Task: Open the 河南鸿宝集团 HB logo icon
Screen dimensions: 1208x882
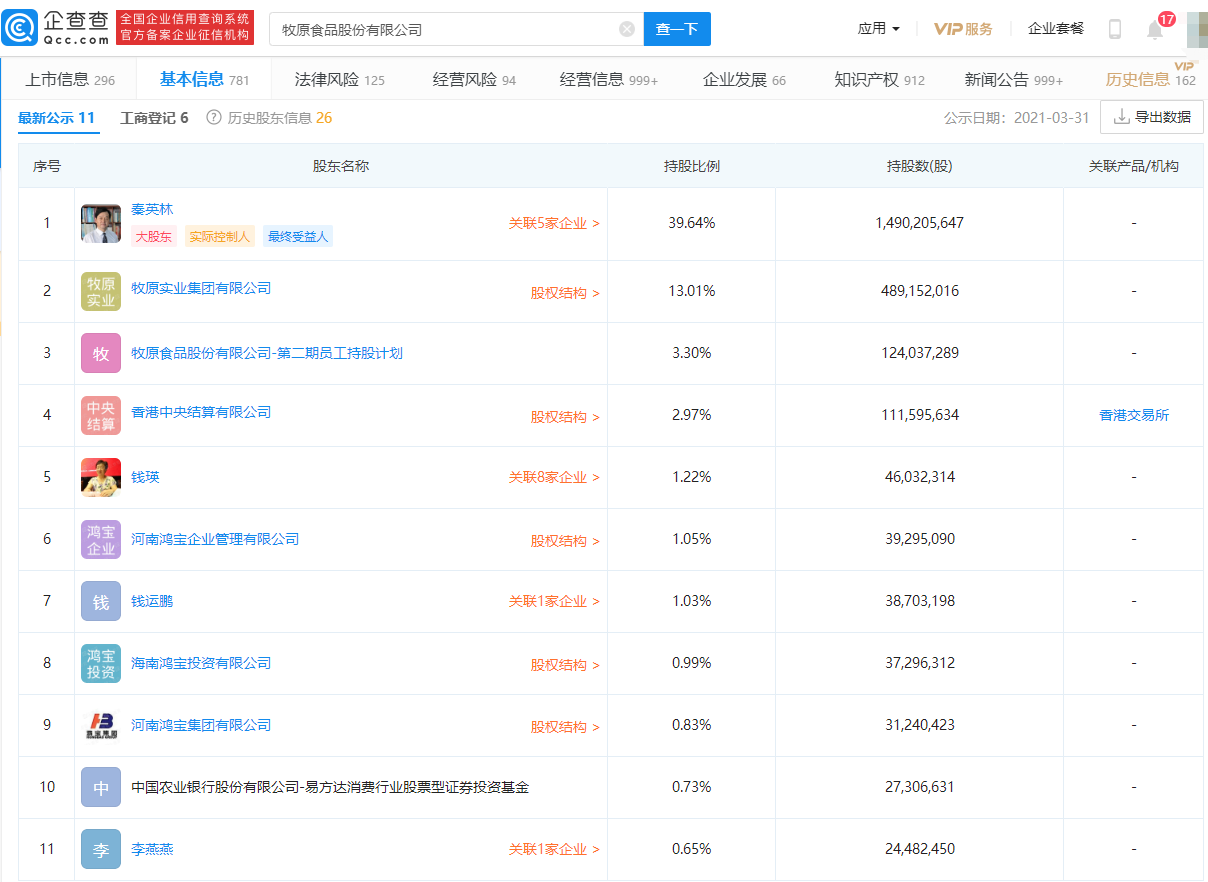Action: tap(101, 726)
